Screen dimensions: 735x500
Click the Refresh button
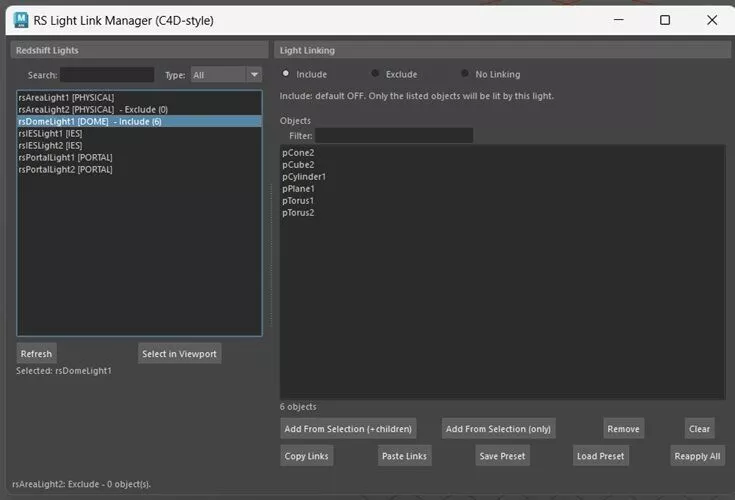pos(37,354)
